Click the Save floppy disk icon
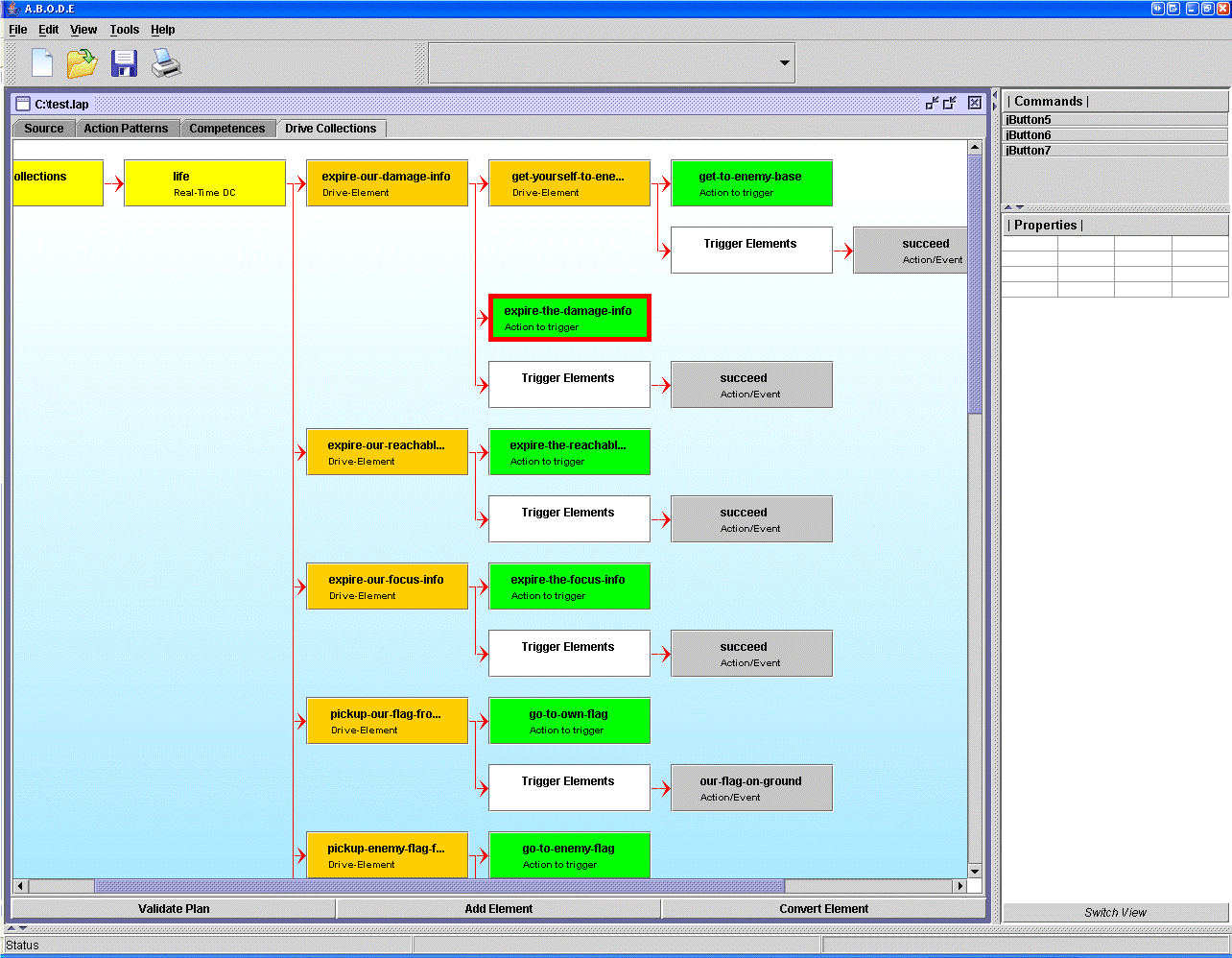1232x958 pixels. [x=124, y=63]
